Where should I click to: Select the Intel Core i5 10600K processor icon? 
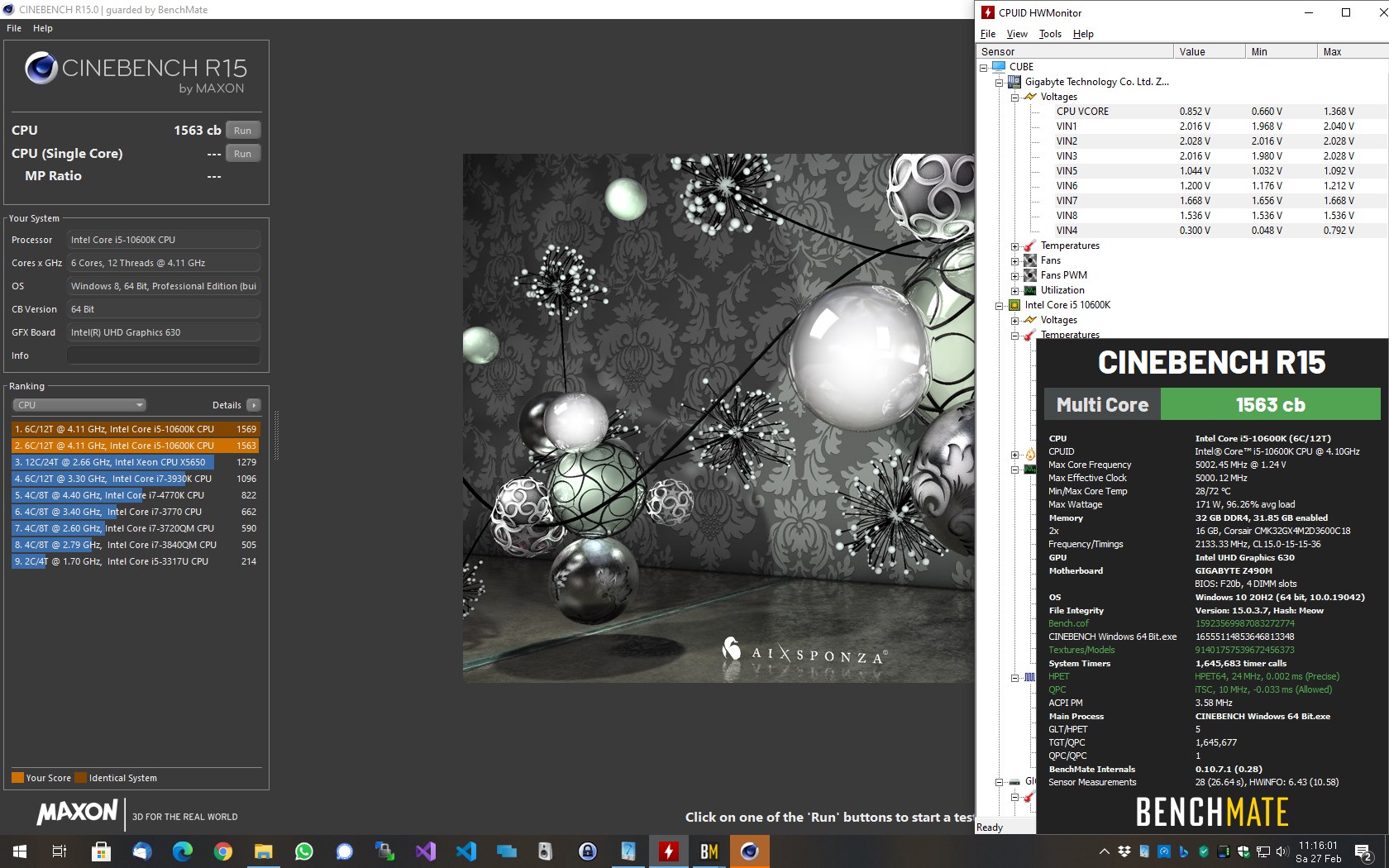click(1014, 305)
